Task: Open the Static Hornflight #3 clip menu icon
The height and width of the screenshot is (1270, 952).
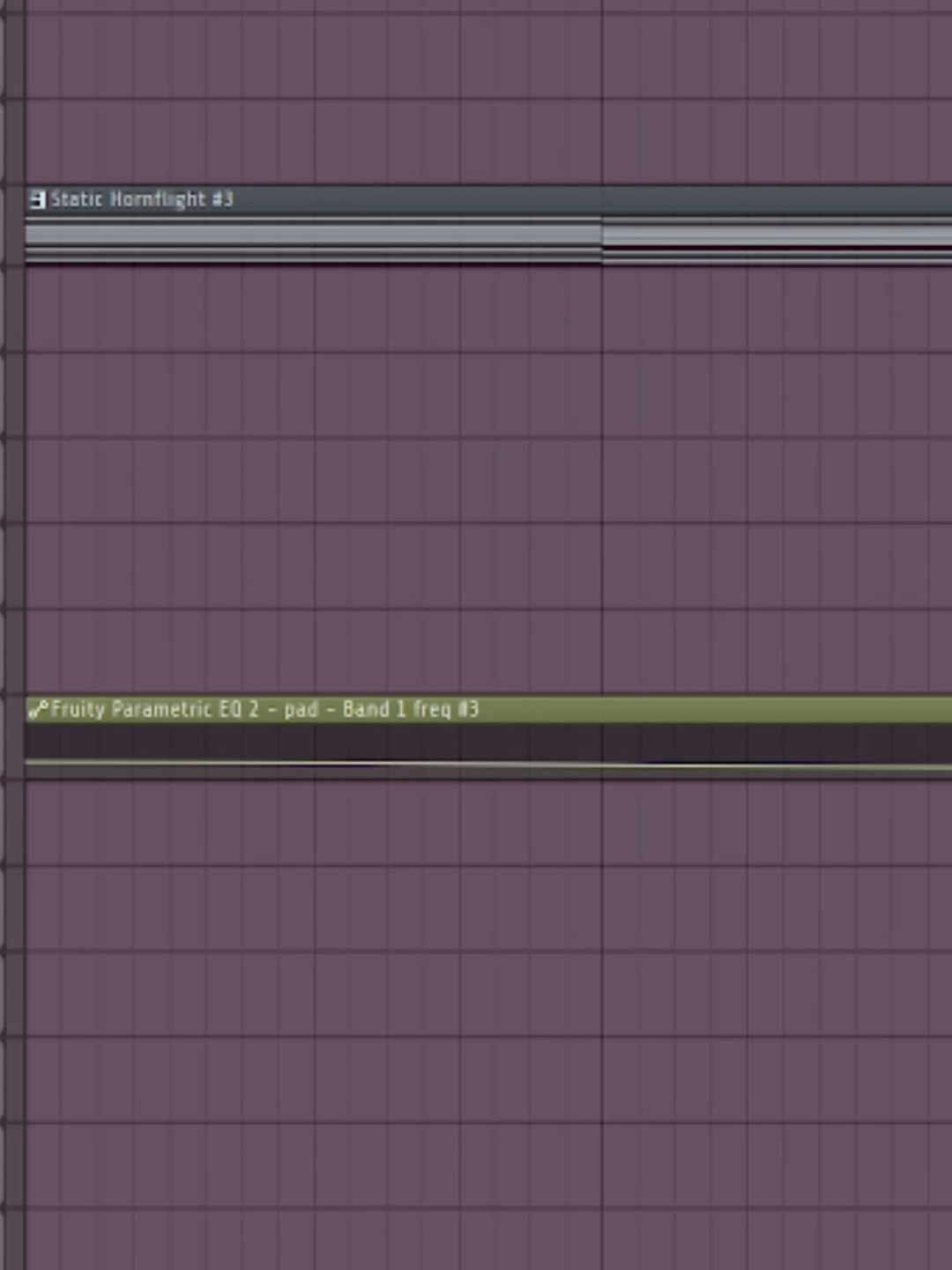Action: [x=37, y=200]
